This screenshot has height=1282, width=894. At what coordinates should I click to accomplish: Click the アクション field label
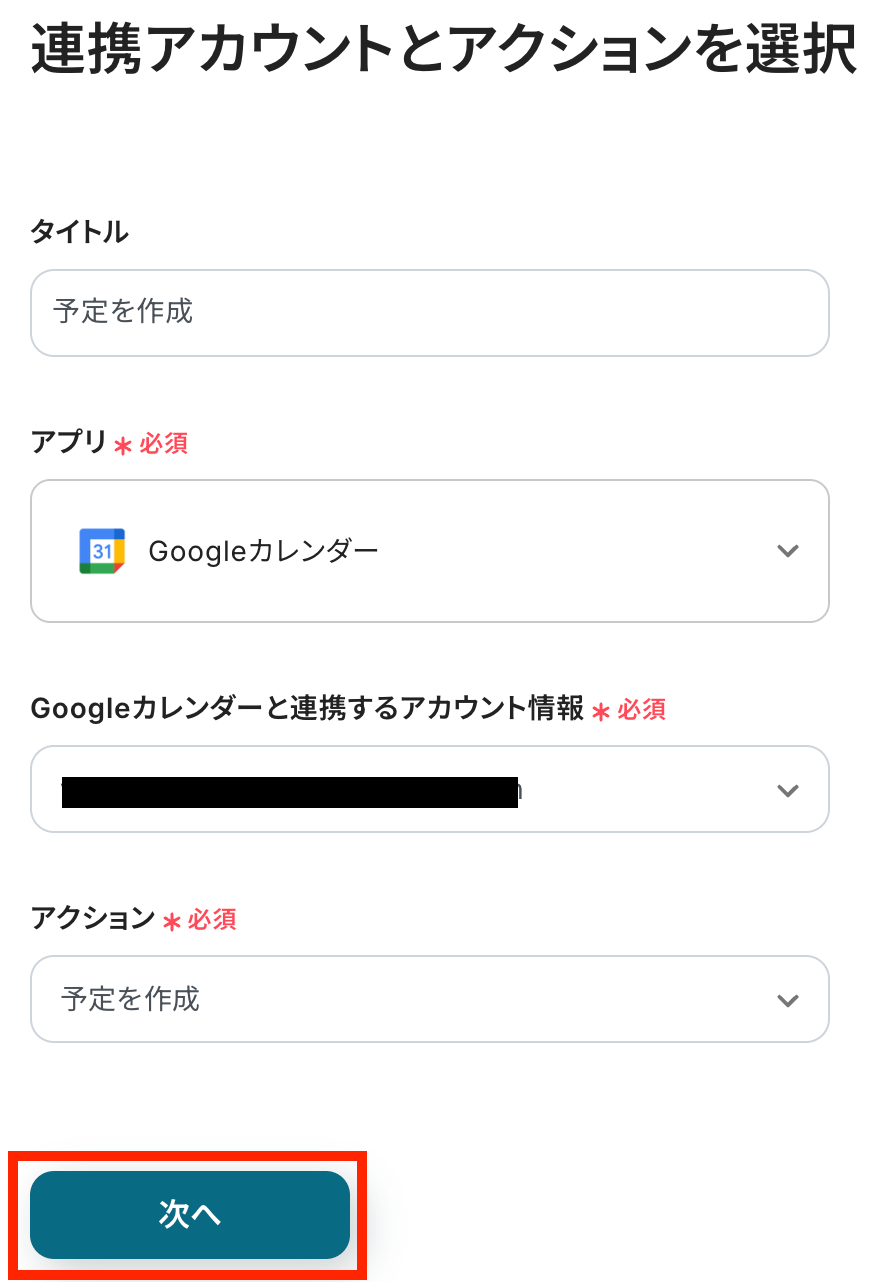(x=93, y=918)
